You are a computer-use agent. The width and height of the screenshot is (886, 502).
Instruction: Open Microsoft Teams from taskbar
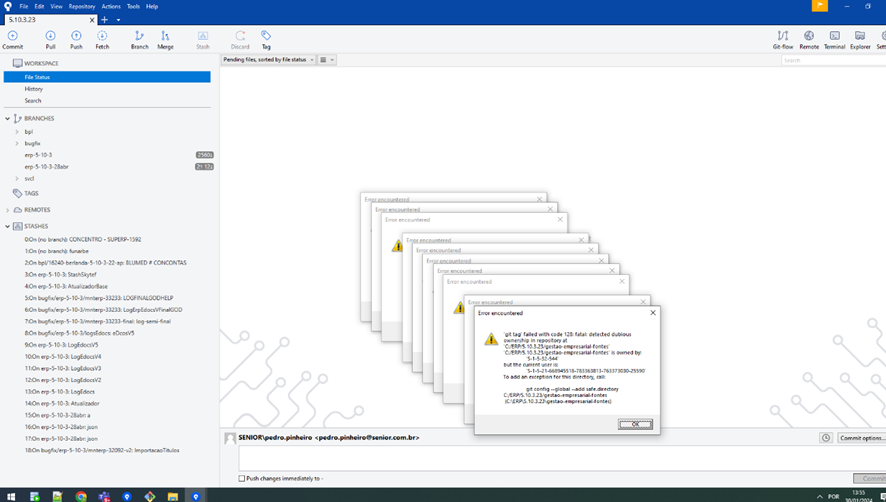104,496
